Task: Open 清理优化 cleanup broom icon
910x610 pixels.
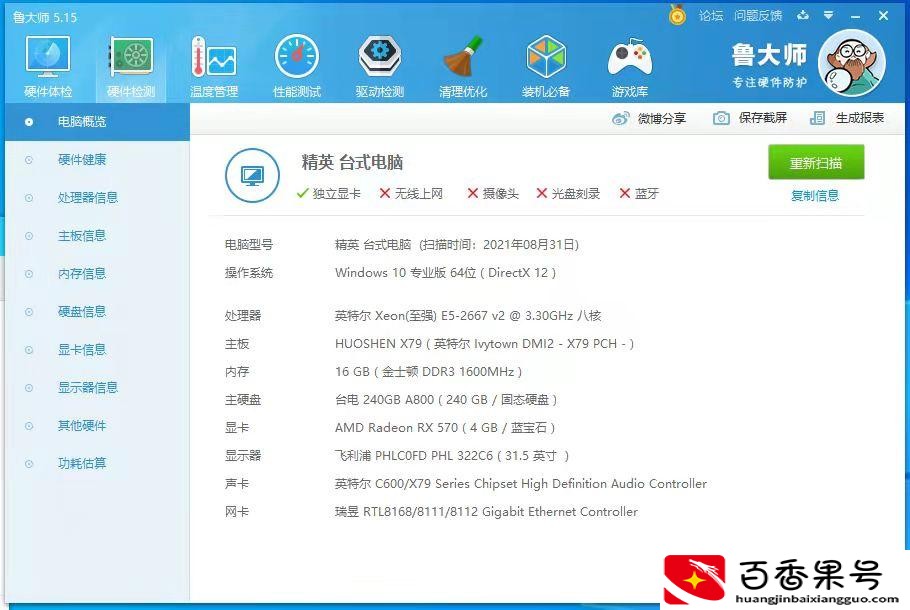Action: (x=463, y=57)
